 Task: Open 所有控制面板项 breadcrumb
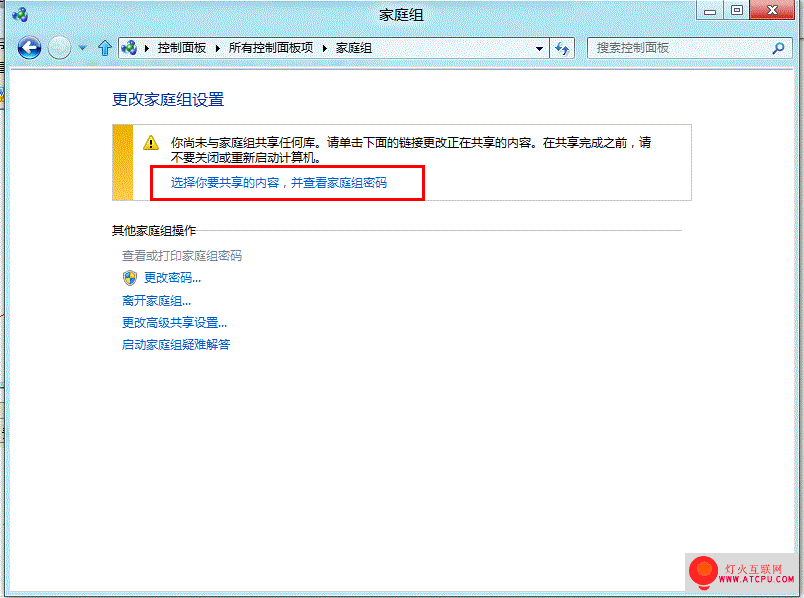[271, 48]
